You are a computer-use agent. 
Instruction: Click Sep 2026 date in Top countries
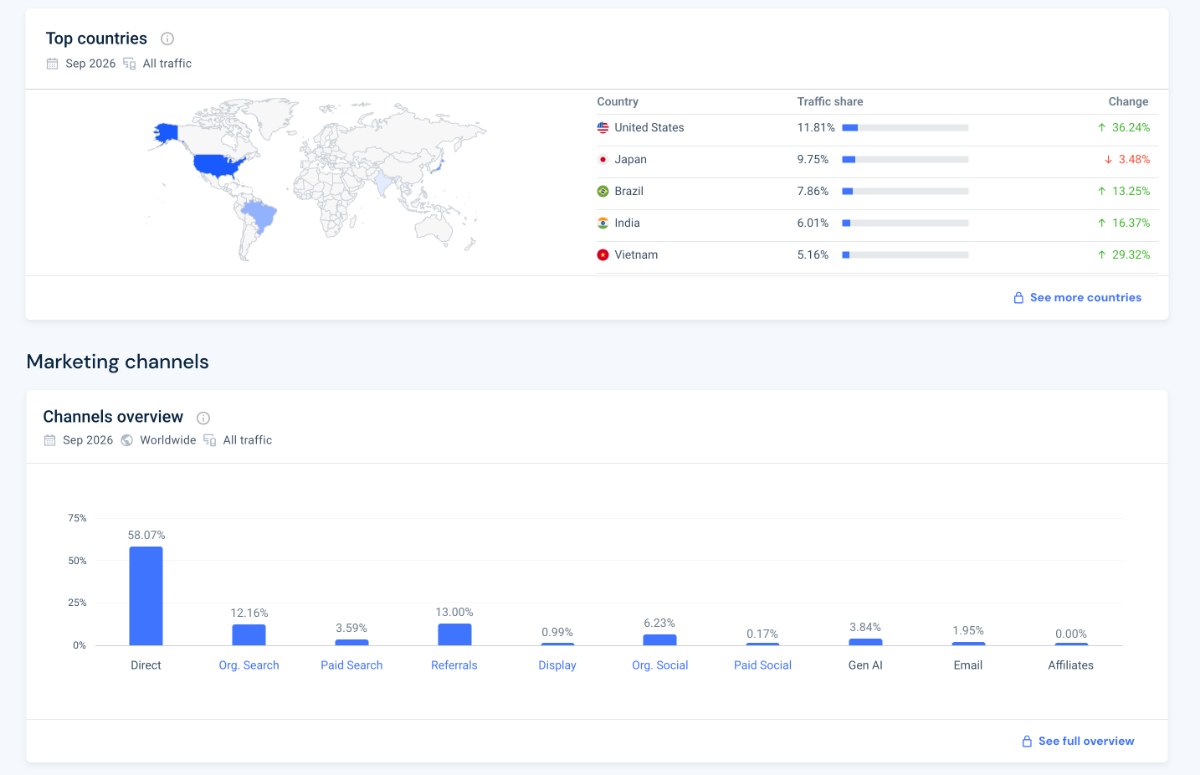[91, 64]
